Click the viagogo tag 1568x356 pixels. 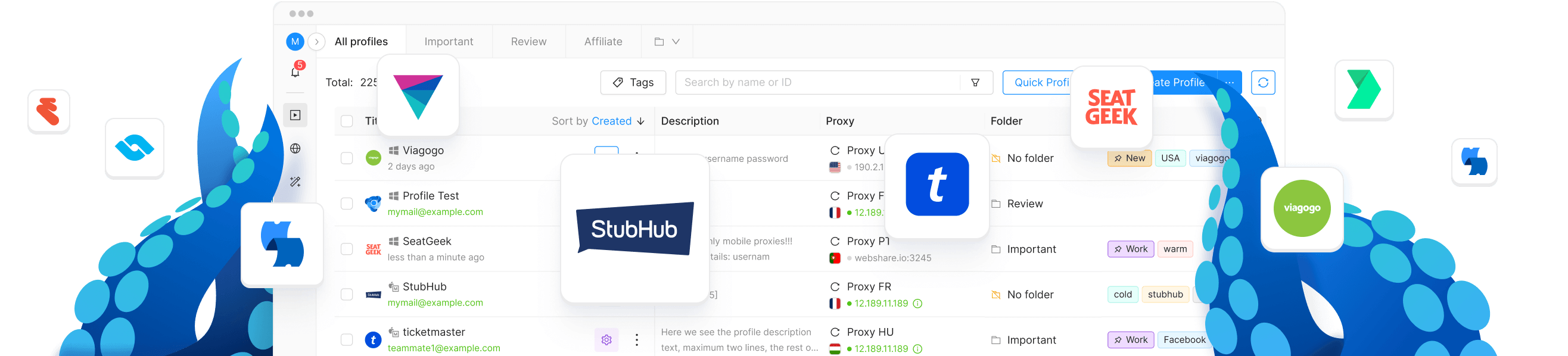[x=1210, y=158]
